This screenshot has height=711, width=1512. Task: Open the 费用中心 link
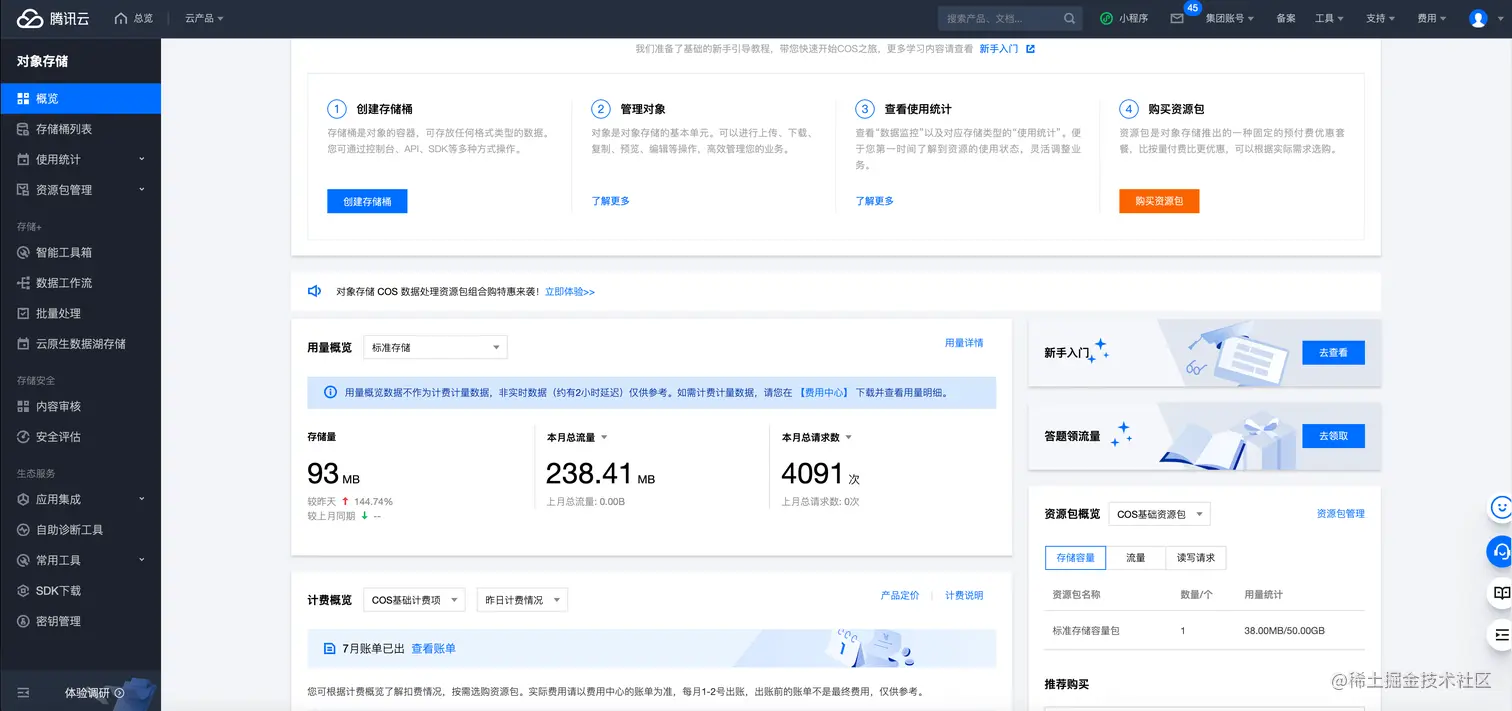(824, 393)
